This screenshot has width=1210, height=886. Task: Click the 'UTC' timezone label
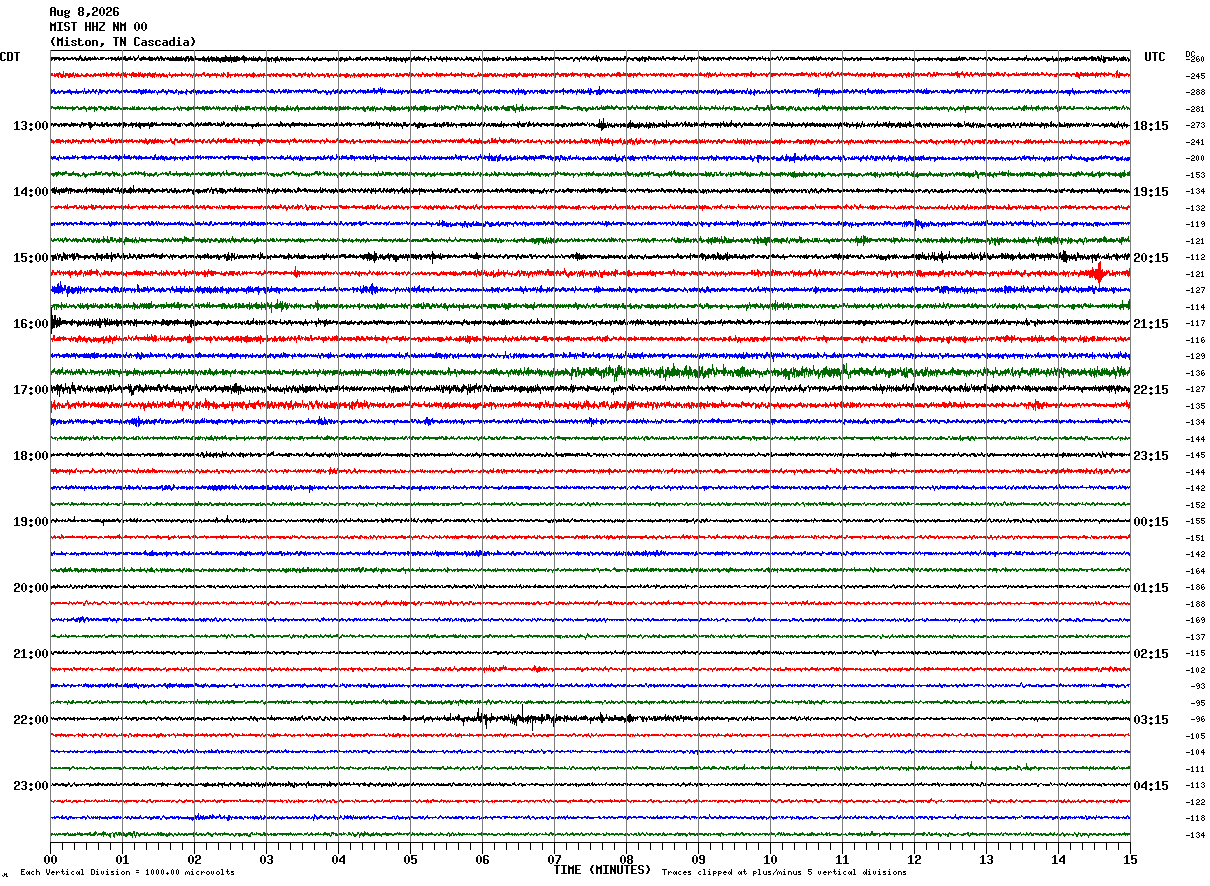[1155, 57]
